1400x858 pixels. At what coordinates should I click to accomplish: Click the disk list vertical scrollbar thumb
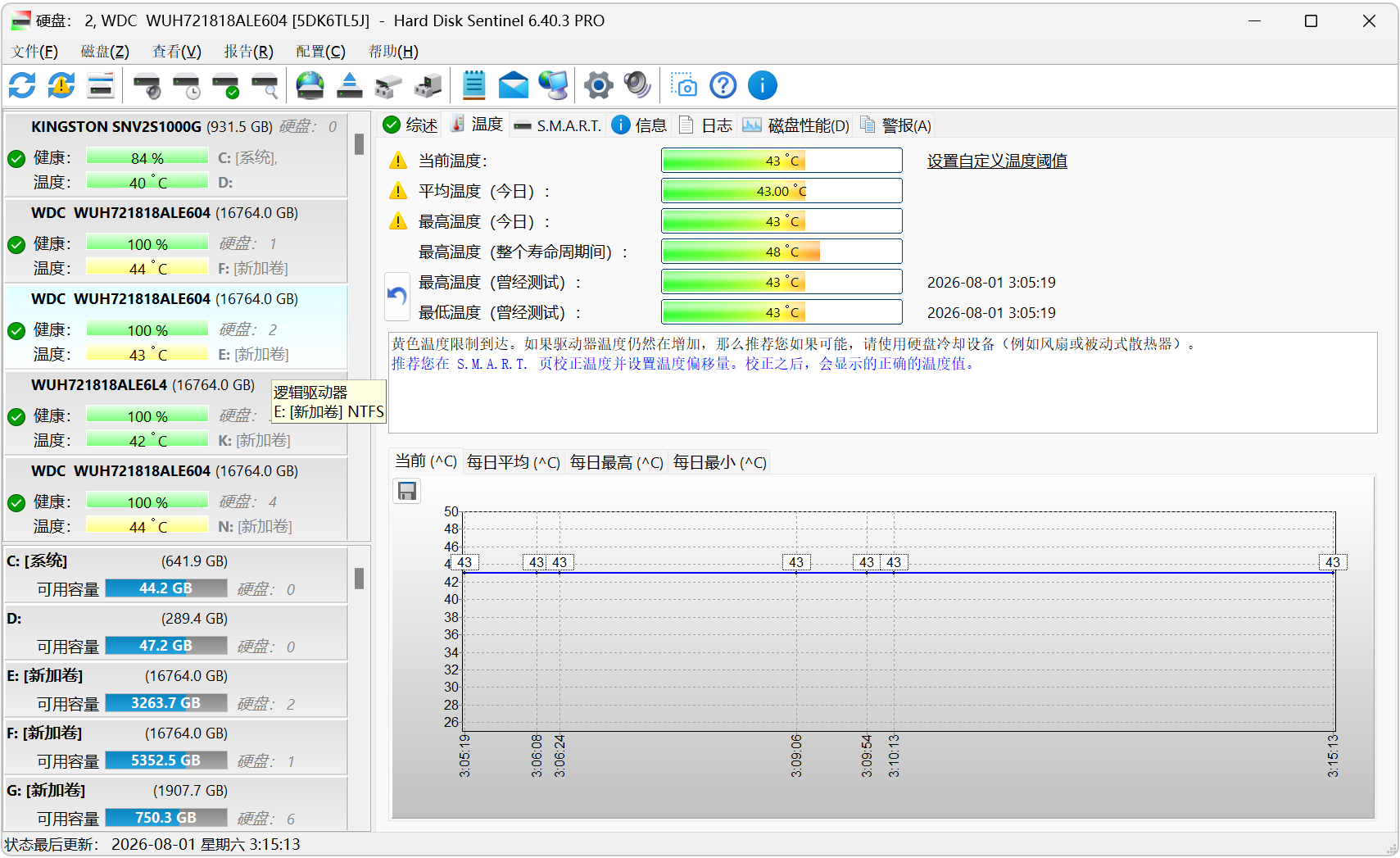(x=359, y=144)
